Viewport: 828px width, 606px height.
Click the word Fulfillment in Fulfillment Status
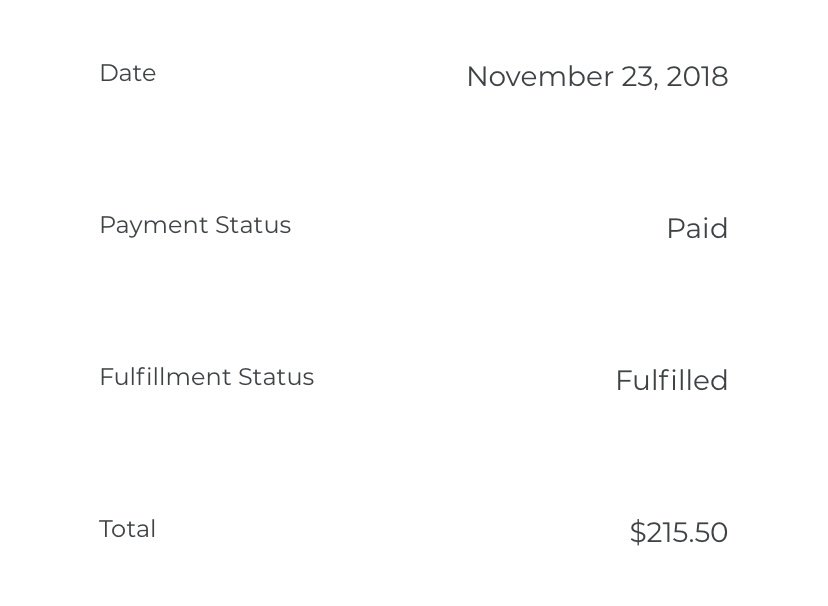click(165, 377)
